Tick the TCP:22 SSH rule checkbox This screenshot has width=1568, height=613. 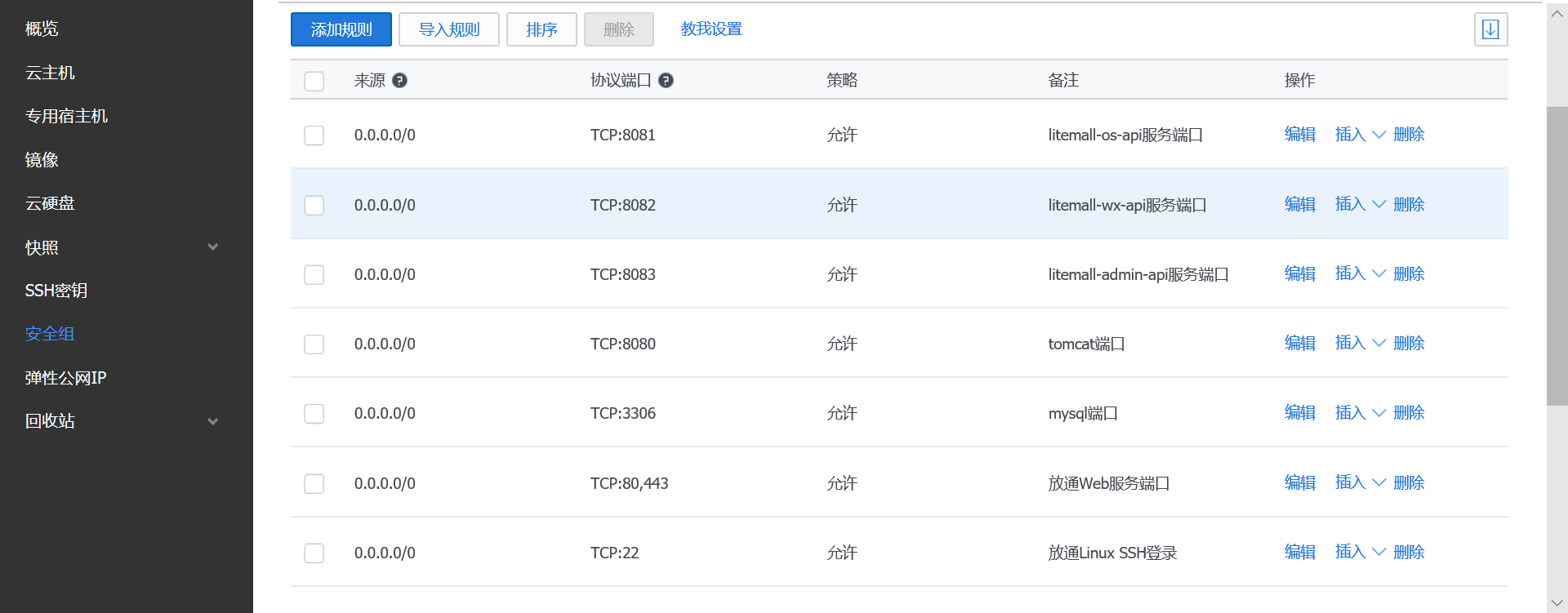(314, 553)
